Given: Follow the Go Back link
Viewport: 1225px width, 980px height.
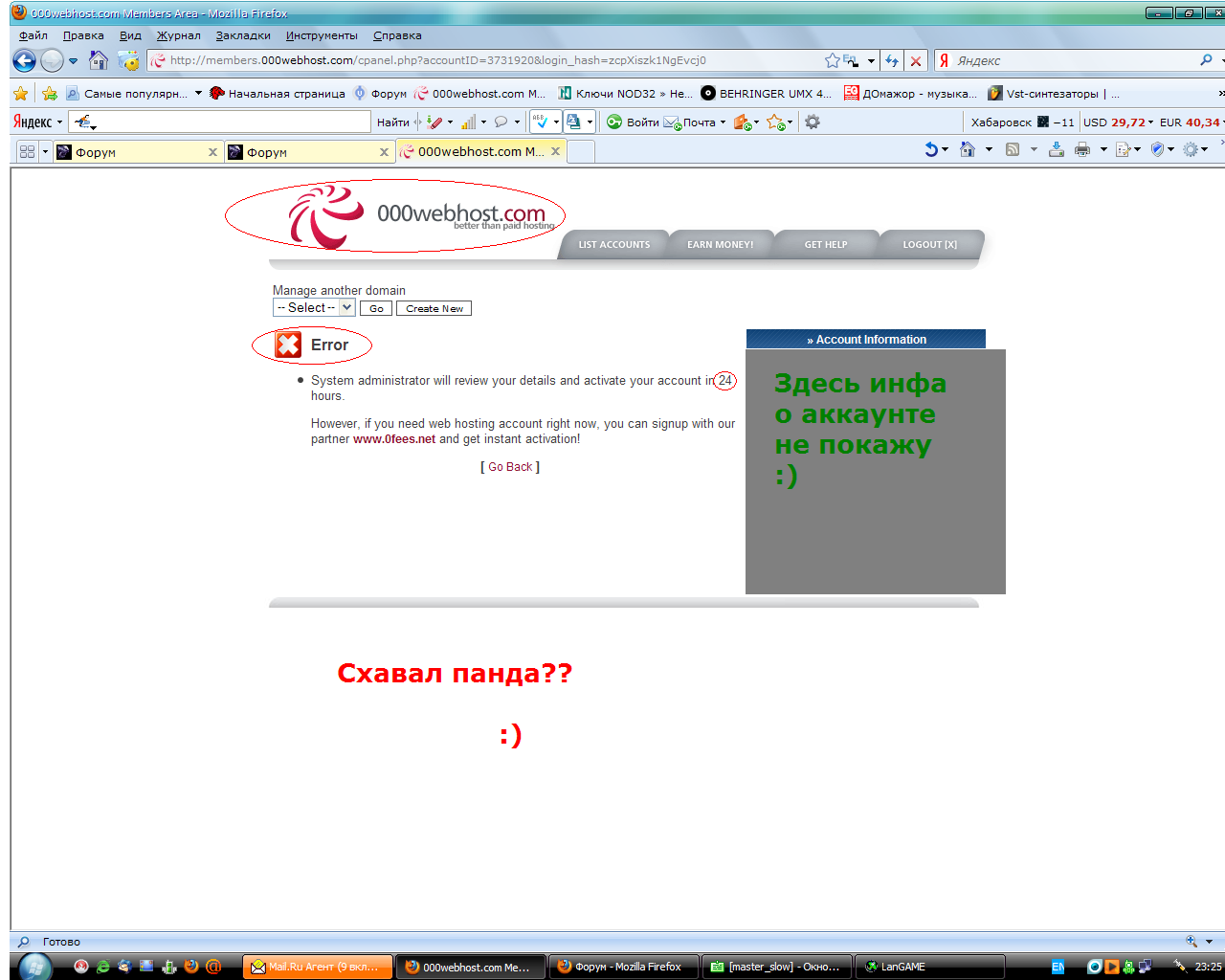Looking at the screenshot, I should (510, 467).
